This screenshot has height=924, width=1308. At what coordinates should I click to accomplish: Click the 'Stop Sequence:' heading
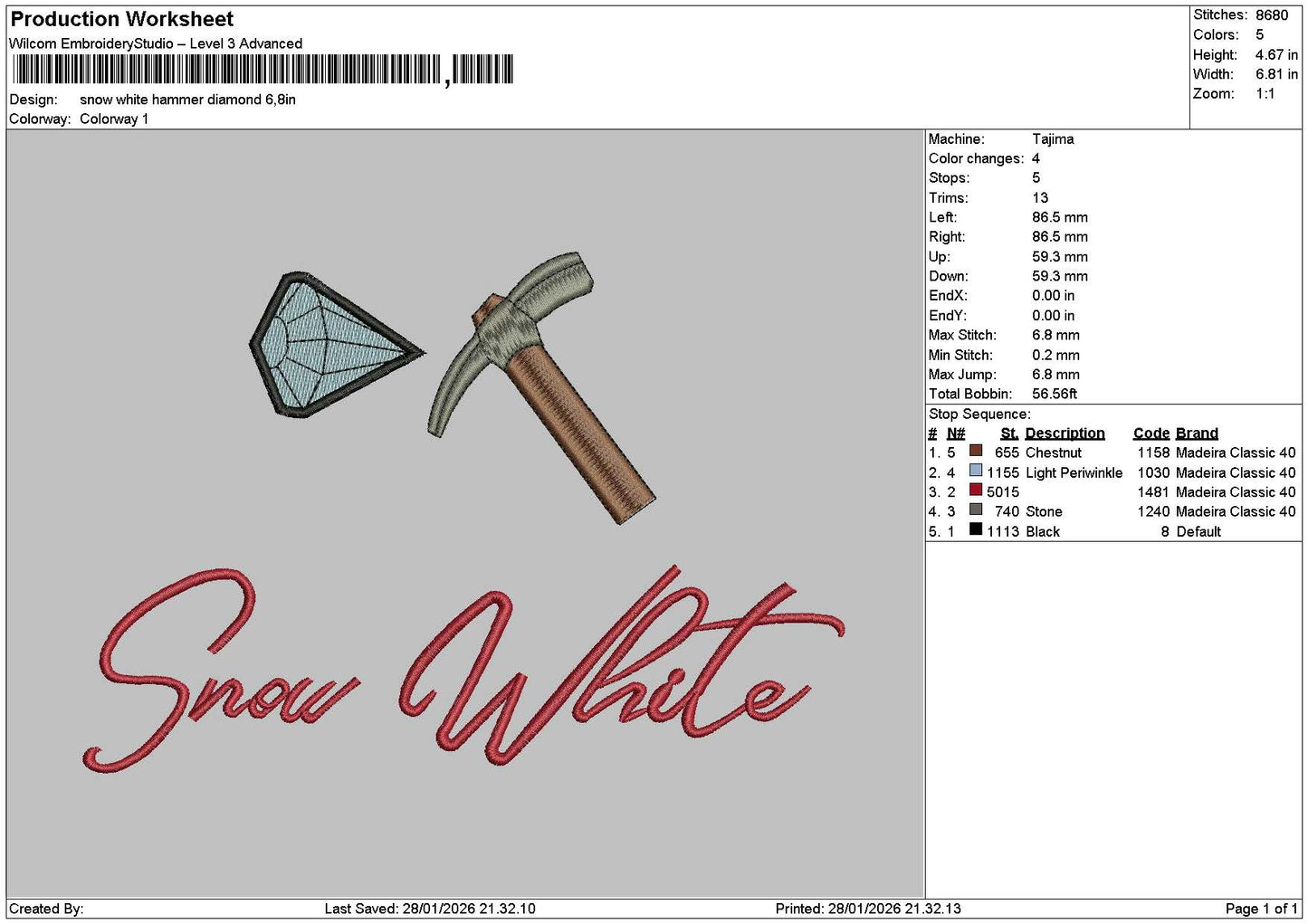(x=979, y=414)
